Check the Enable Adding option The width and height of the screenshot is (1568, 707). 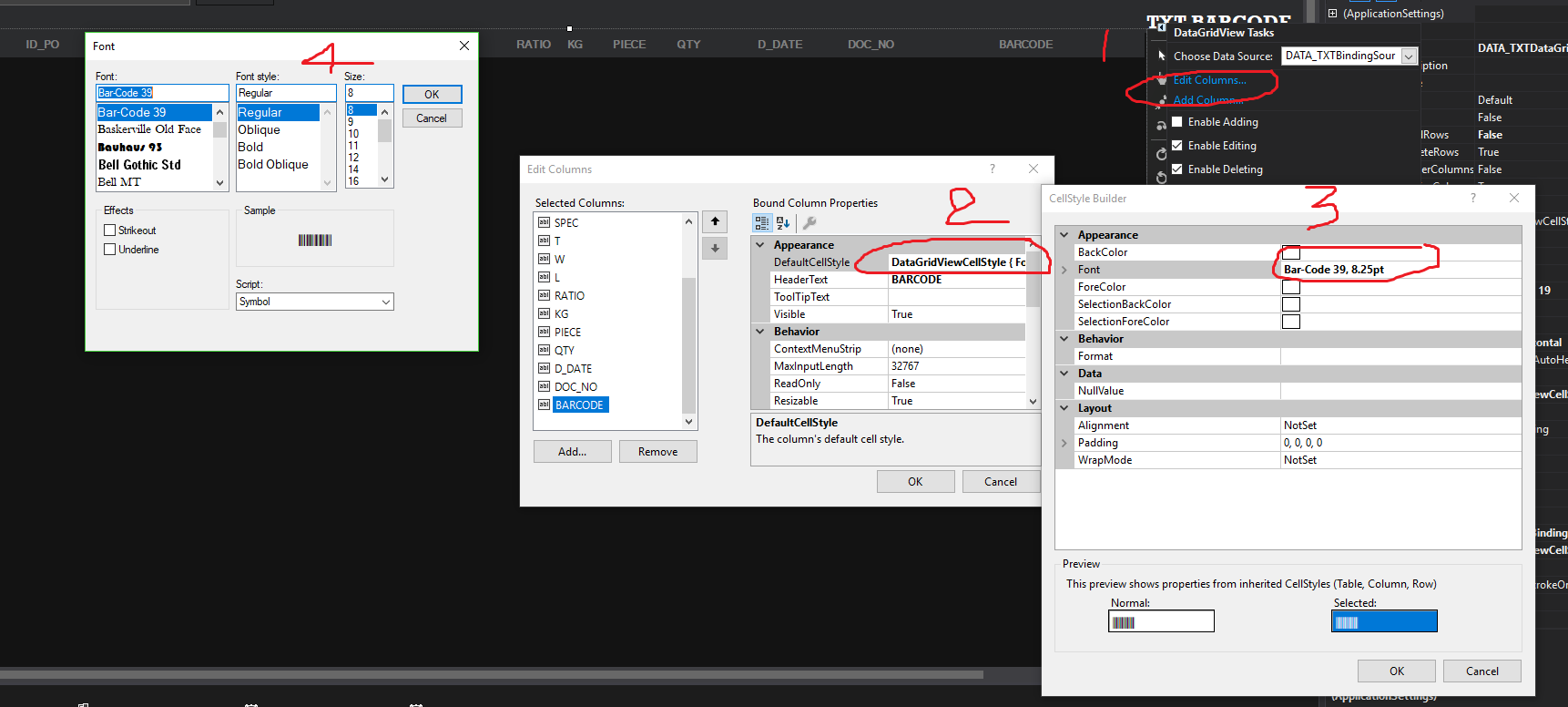pyautogui.click(x=1177, y=121)
